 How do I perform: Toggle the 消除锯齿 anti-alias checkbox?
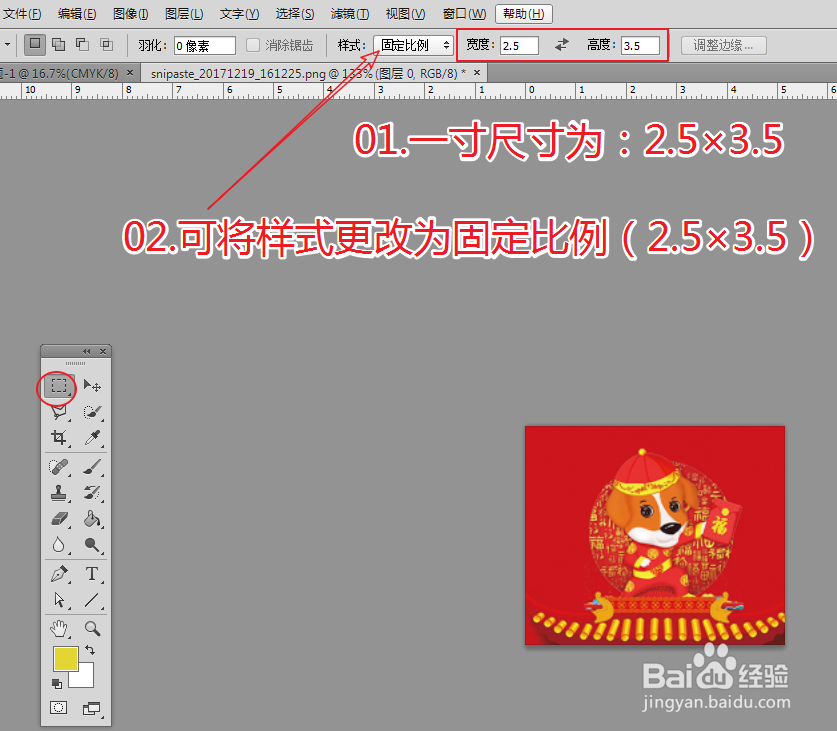tap(253, 45)
